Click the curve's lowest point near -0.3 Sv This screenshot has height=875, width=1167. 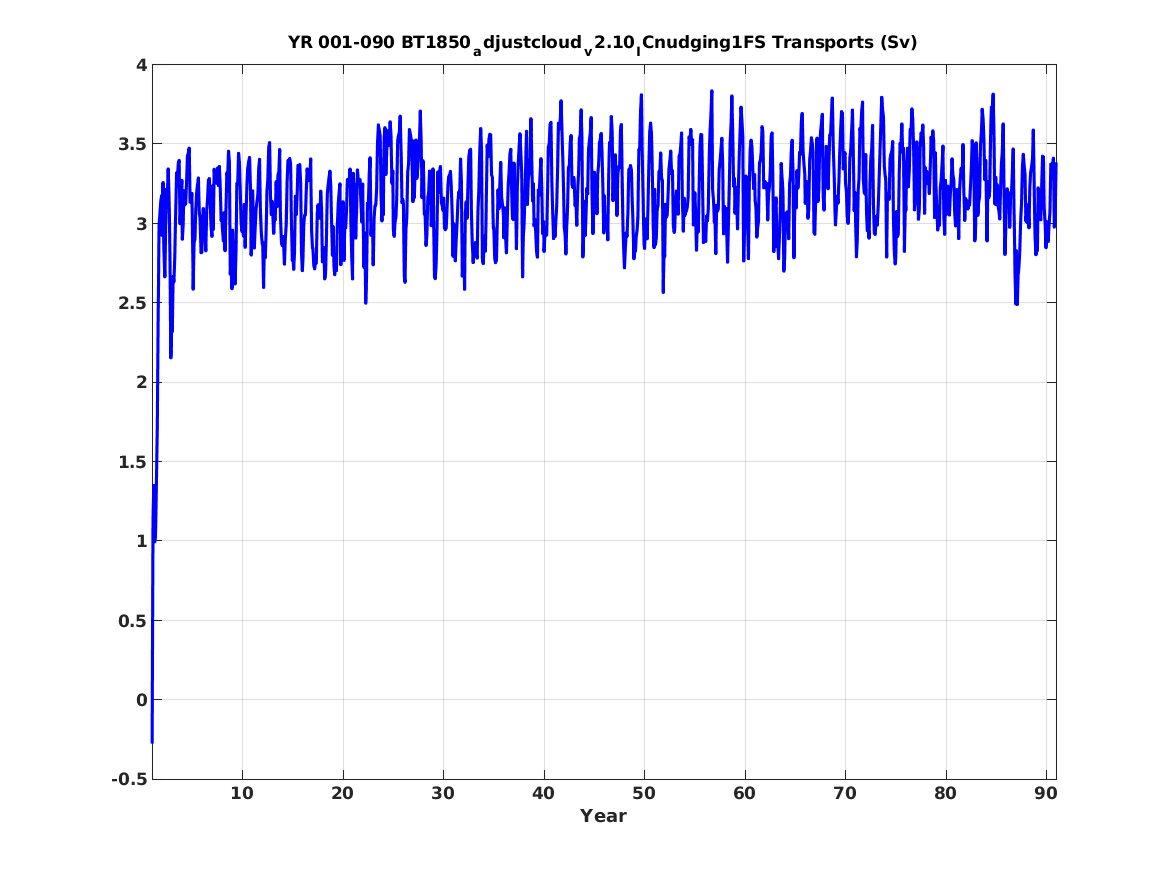pyautogui.click(x=152, y=742)
